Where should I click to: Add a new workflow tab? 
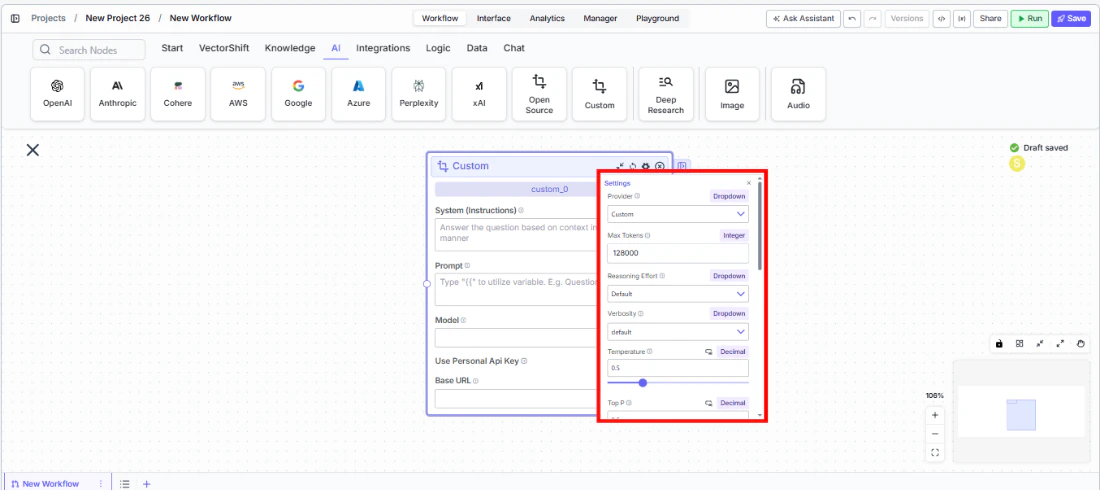(x=147, y=484)
